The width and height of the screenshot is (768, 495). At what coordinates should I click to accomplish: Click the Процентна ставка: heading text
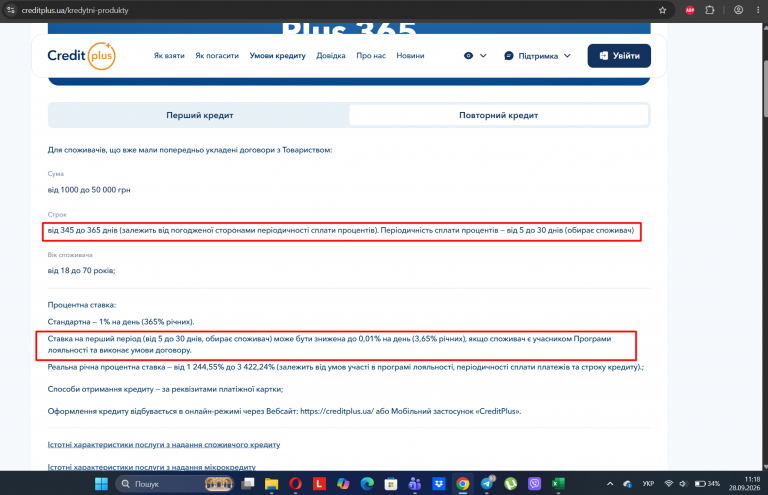(x=82, y=305)
